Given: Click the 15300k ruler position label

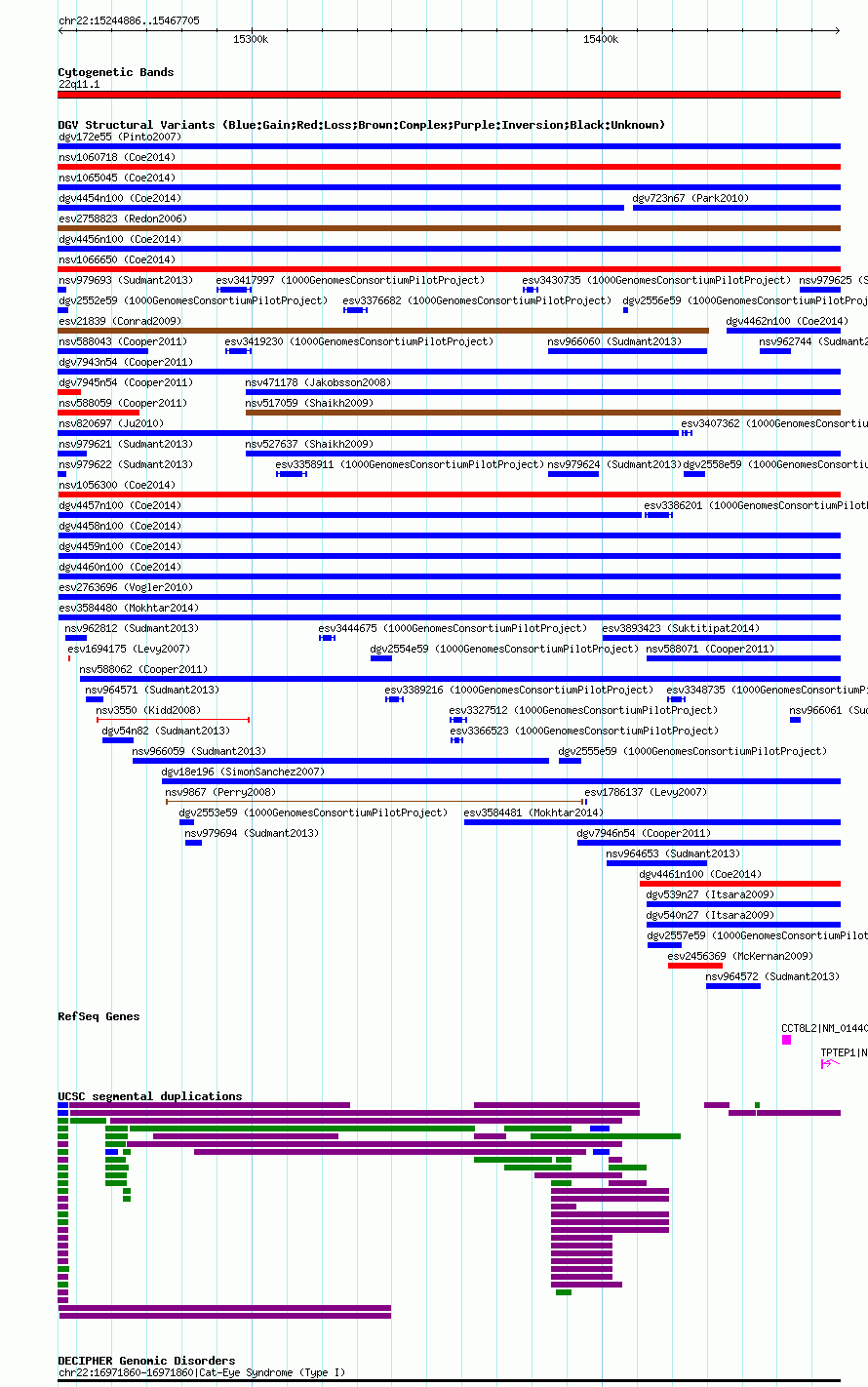Looking at the screenshot, I should [x=251, y=39].
